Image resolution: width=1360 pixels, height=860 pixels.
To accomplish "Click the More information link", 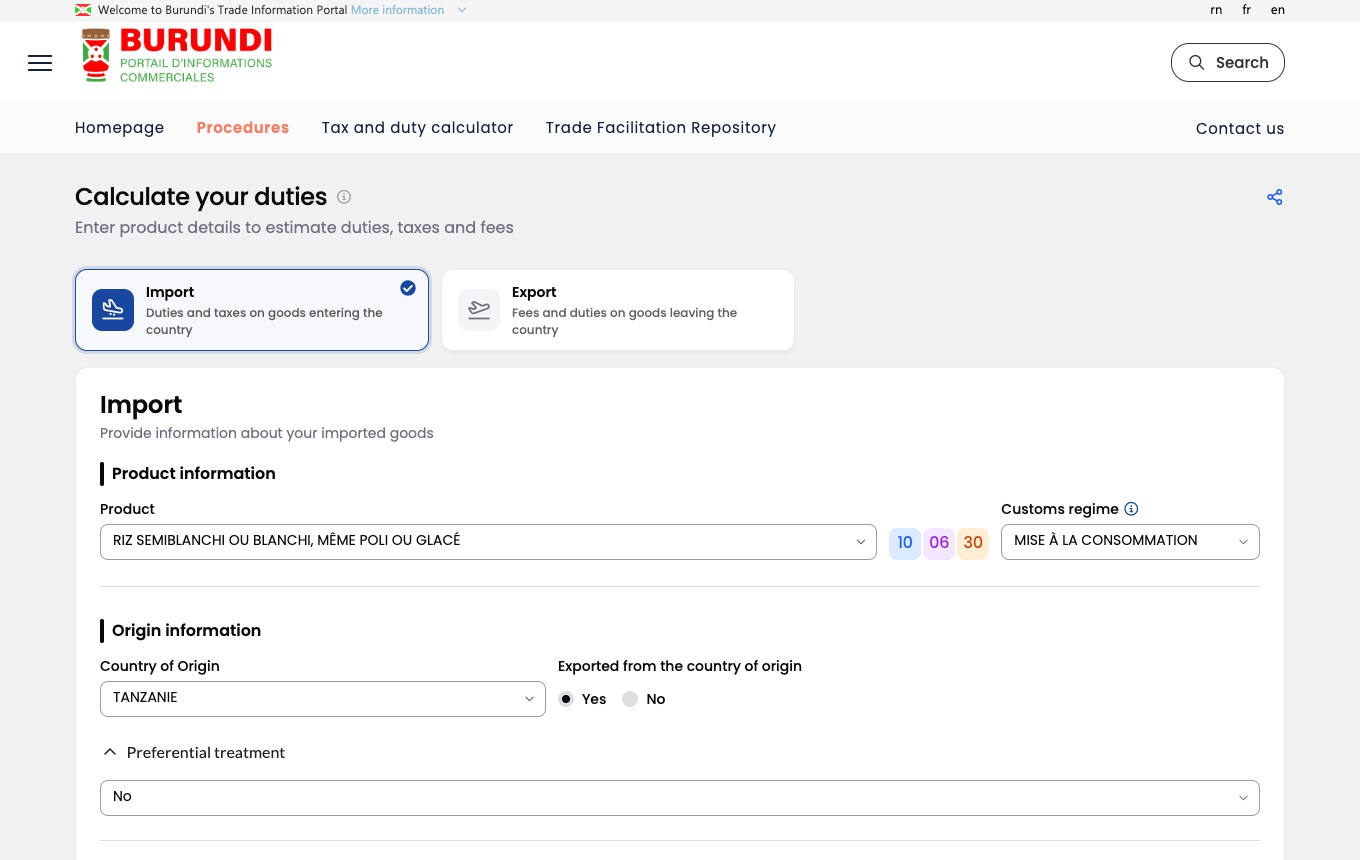I will click(x=397, y=10).
